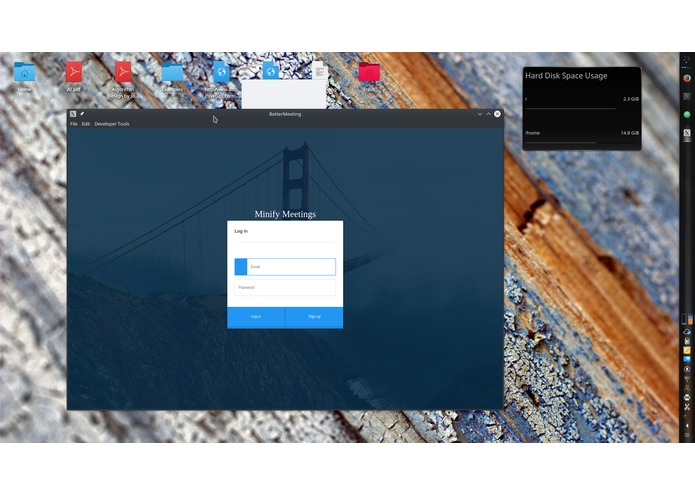Minimize the BetterMeeting window with the down chevron

tap(480, 114)
